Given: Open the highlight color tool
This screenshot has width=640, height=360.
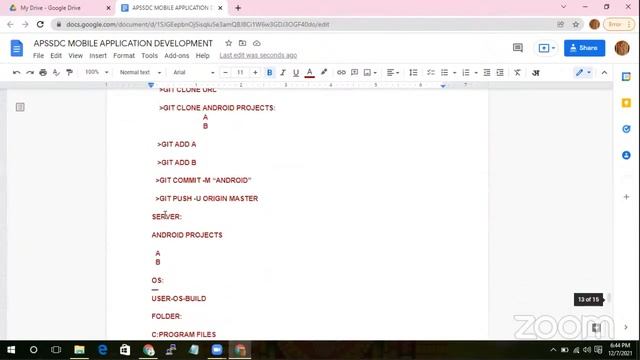Looking at the screenshot, I should pyautogui.click(x=324, y=72).
